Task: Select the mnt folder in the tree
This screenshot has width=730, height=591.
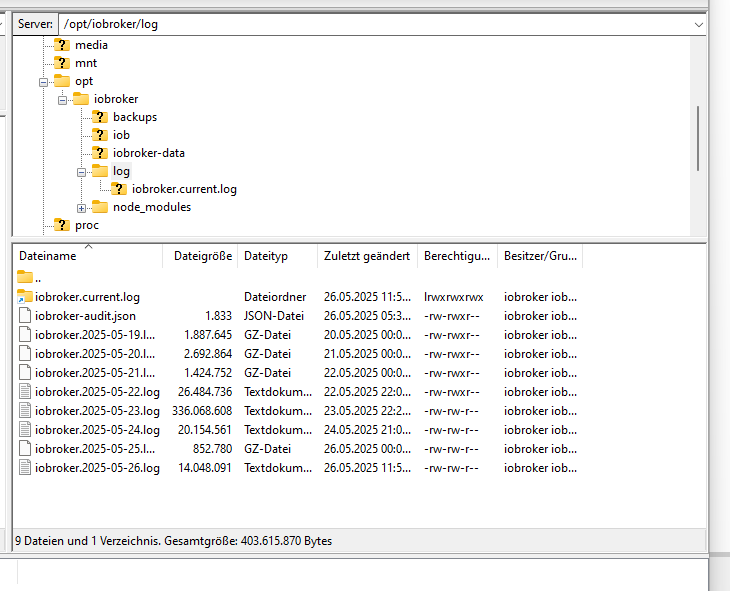Action: point(86,63)
